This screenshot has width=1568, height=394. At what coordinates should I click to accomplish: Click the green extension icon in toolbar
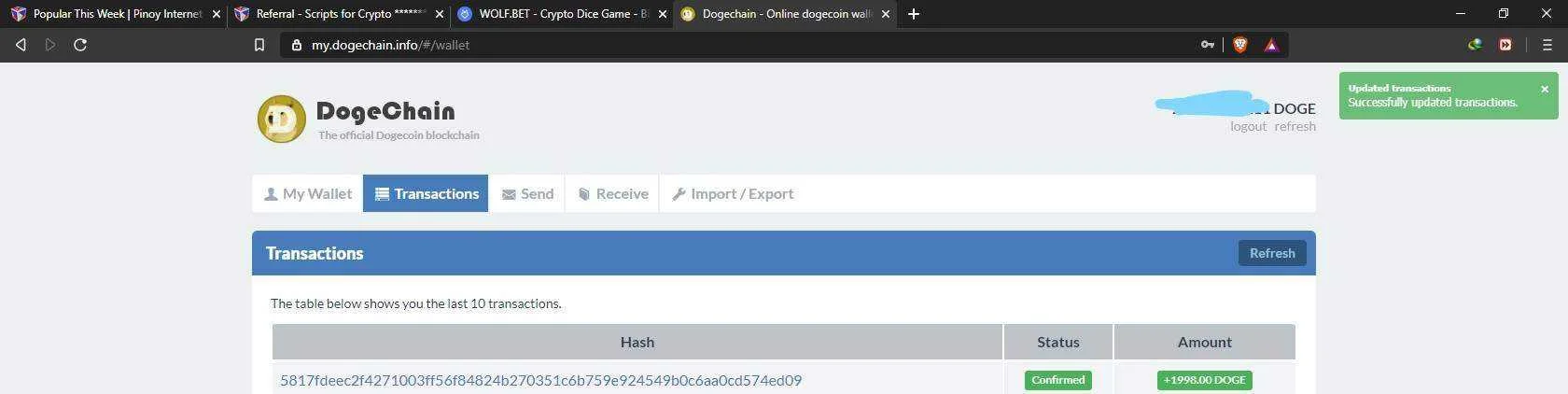coord(1475,44)
